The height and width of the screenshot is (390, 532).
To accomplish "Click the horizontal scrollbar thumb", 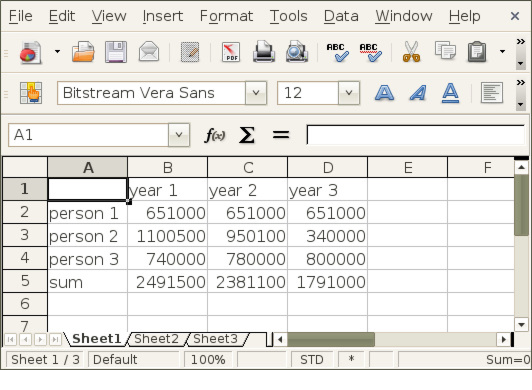I will tap(331, 339).
